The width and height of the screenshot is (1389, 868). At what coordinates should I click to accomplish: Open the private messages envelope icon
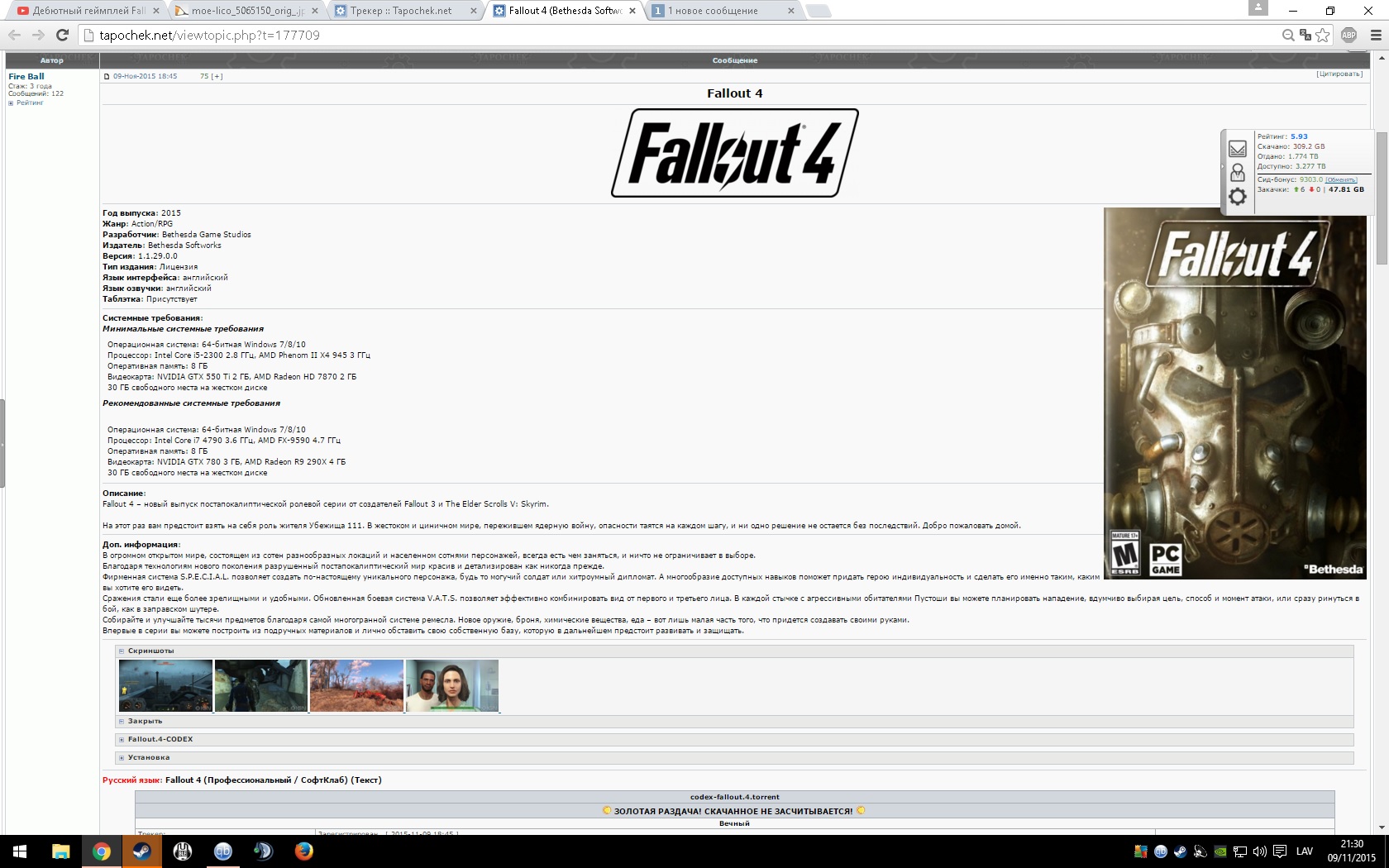pyautogui.click(x=1238, y=149)
